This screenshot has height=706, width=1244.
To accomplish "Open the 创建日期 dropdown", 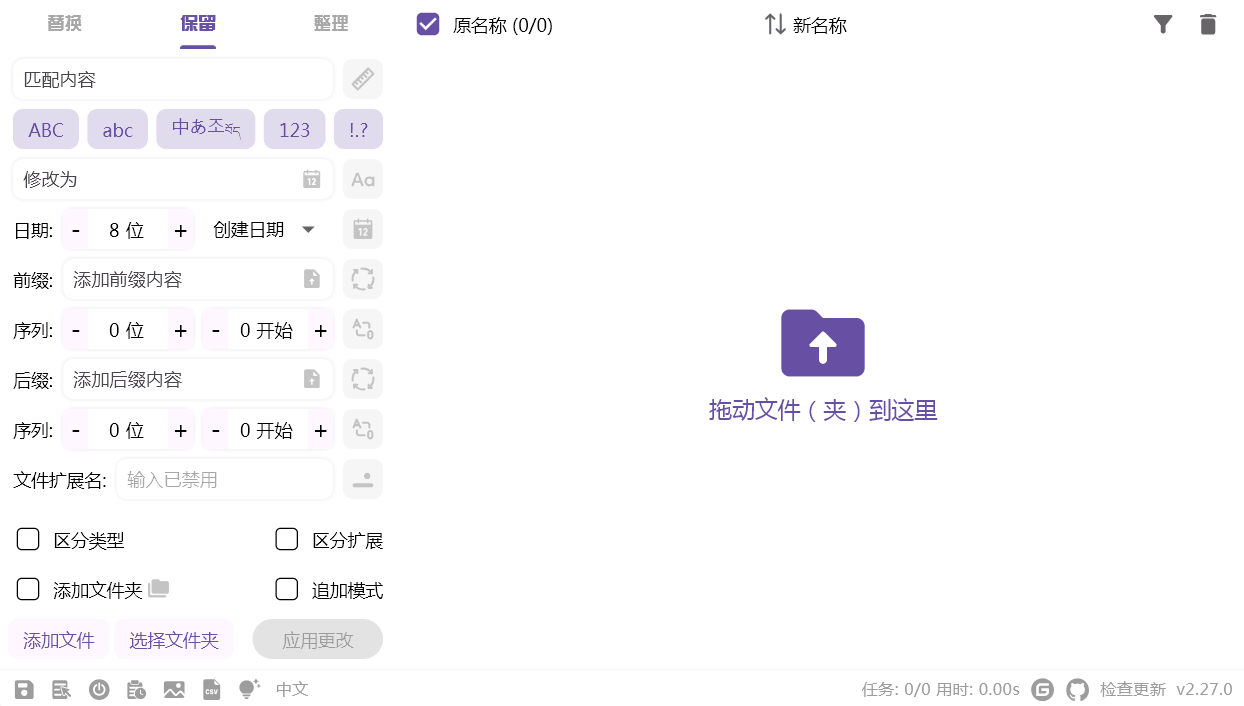I will tap(264, 230).
